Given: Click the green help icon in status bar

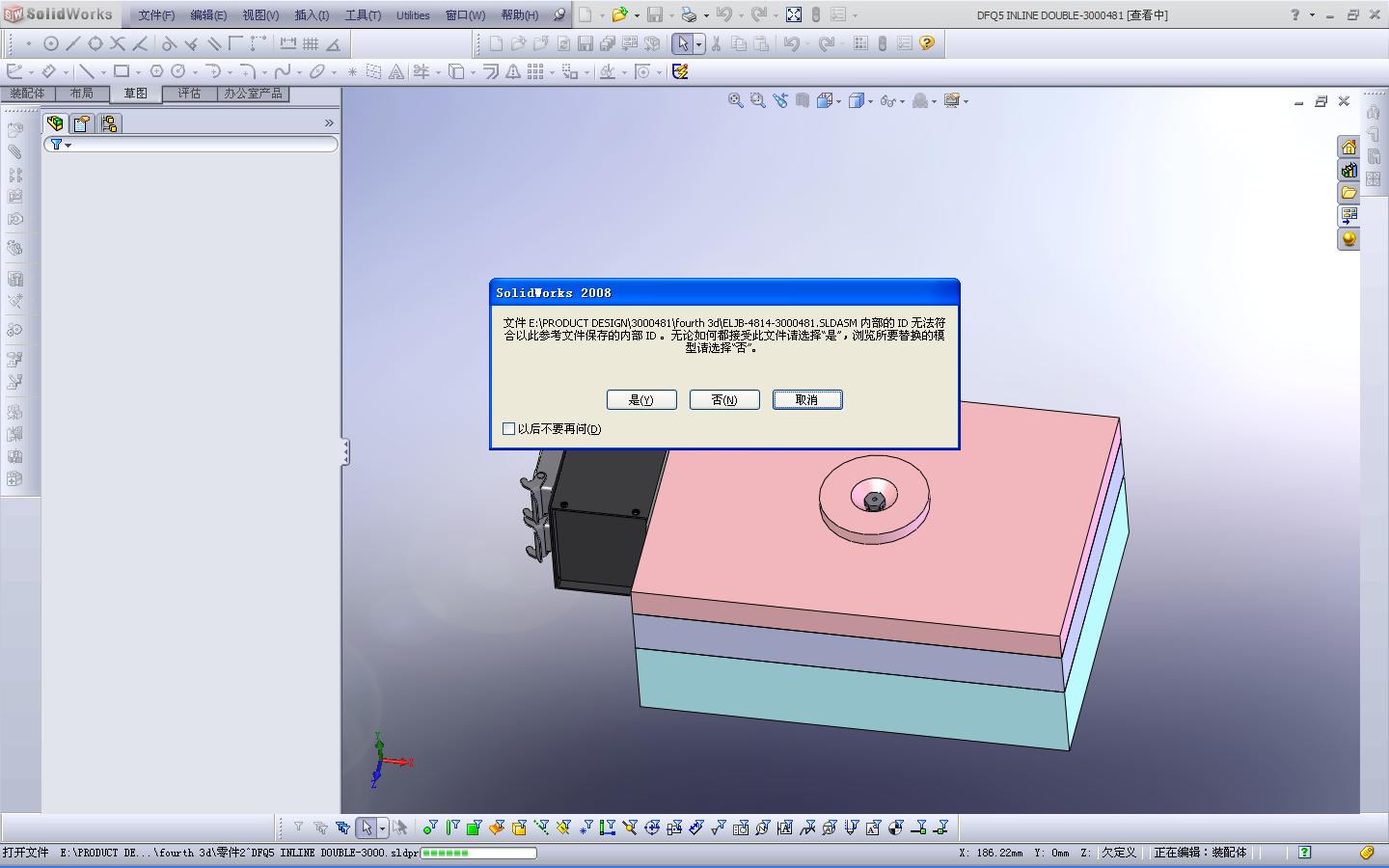Looking at the screenshot, I should (x=1305, y=853).
